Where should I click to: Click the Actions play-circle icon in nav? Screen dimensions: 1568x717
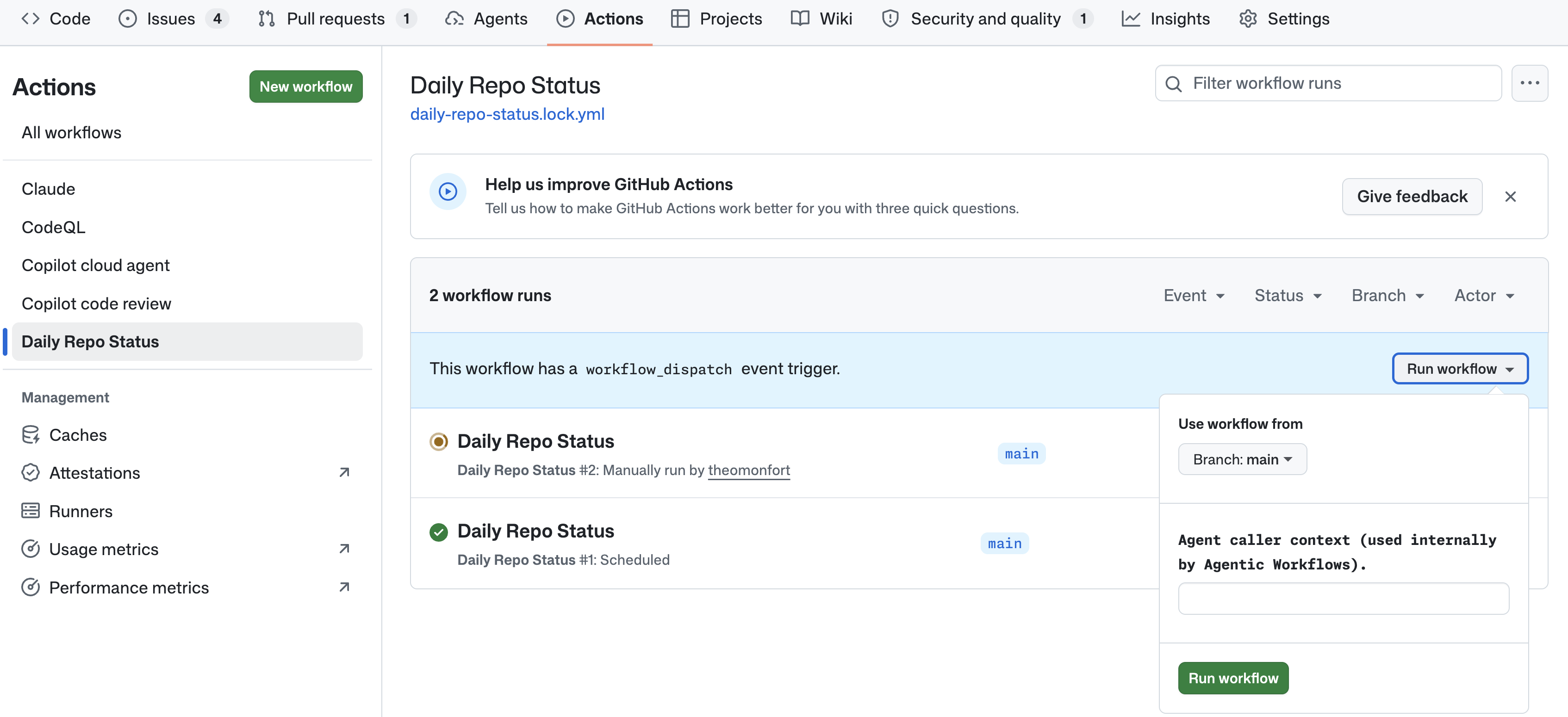tap(565, 19)
